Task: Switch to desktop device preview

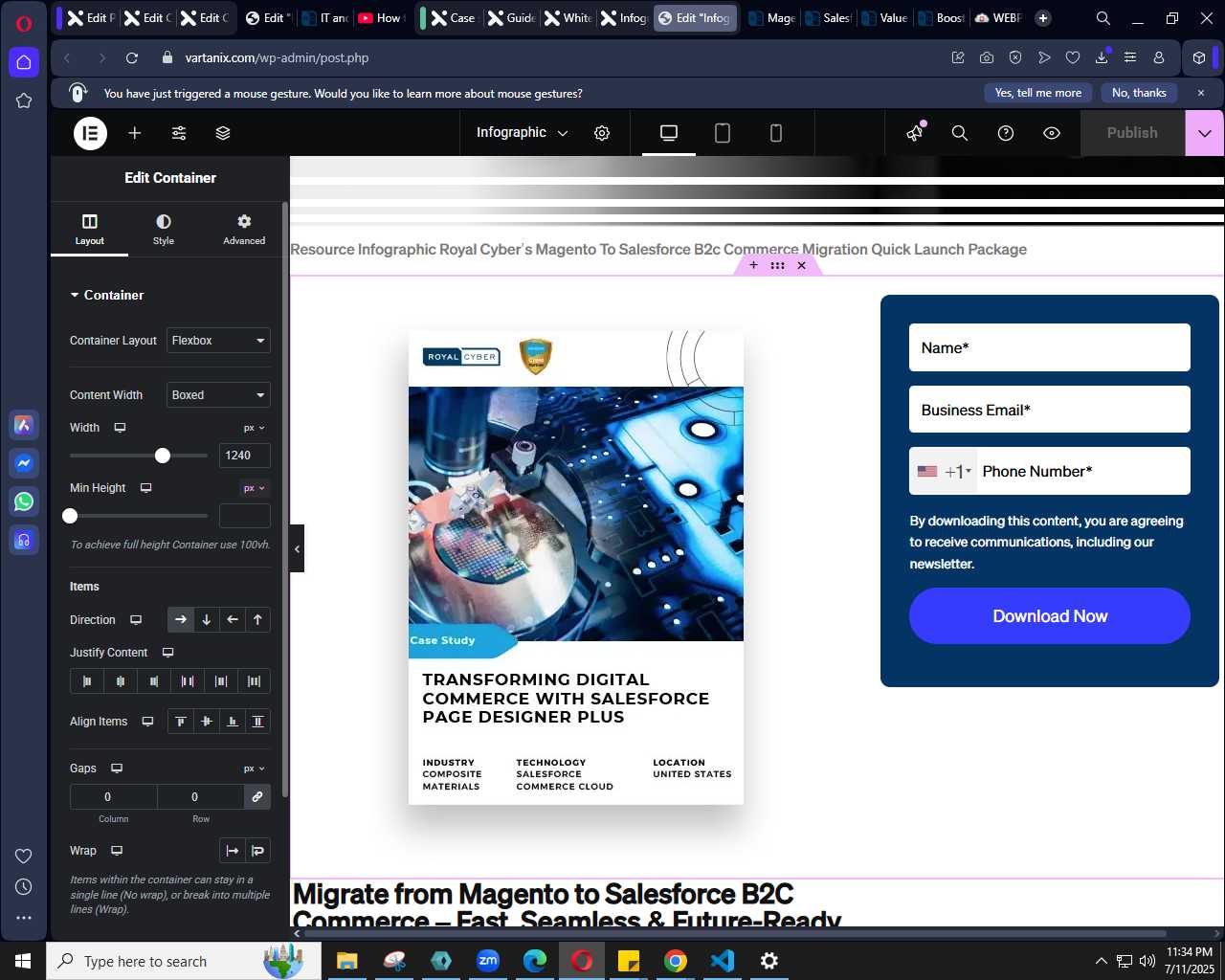Action: tap(669, 133)
